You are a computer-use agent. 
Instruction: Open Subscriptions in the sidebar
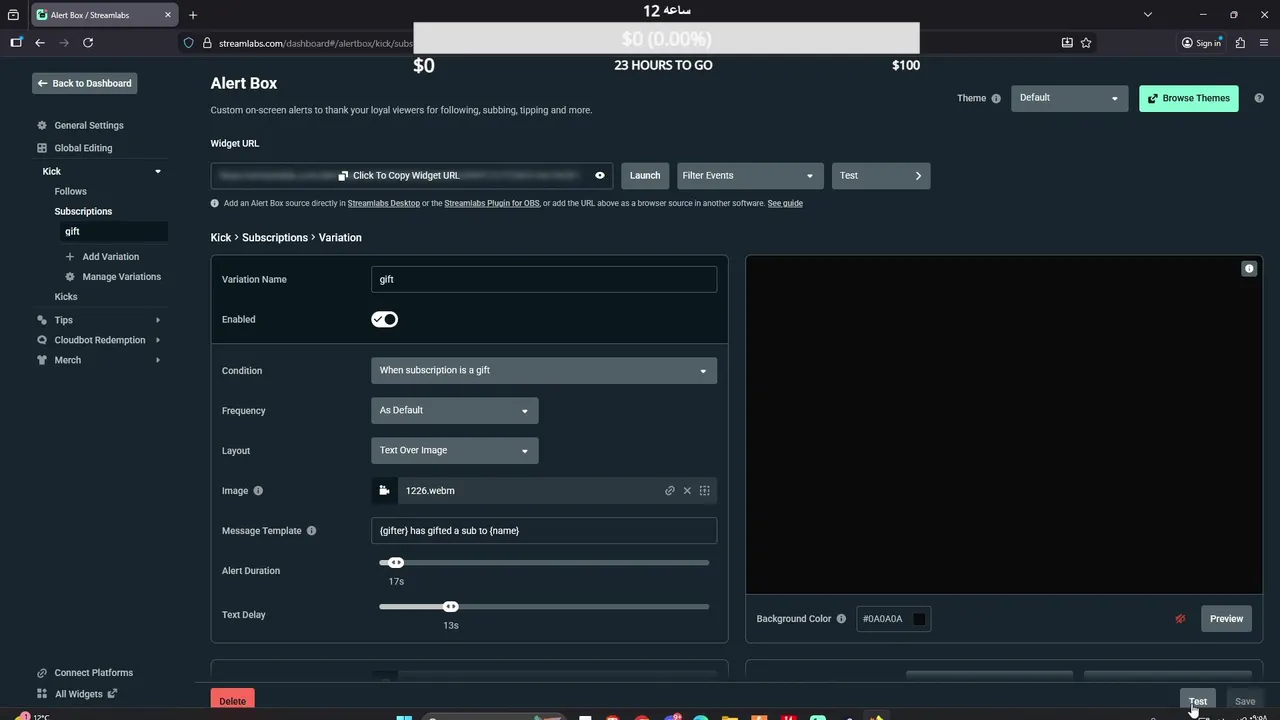[83, 211]
